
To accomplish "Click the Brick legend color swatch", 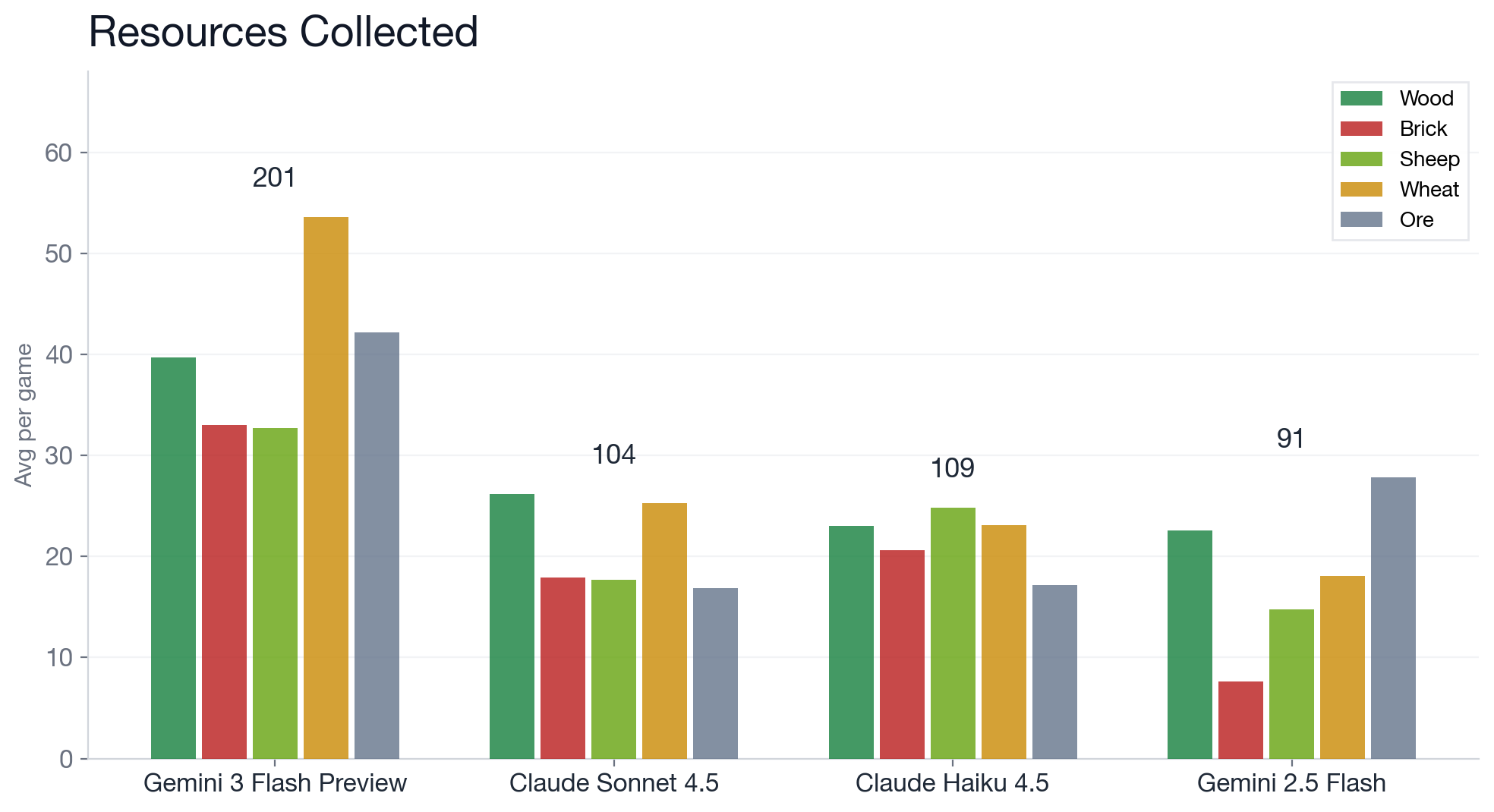I will click(x=1361, y=128).
